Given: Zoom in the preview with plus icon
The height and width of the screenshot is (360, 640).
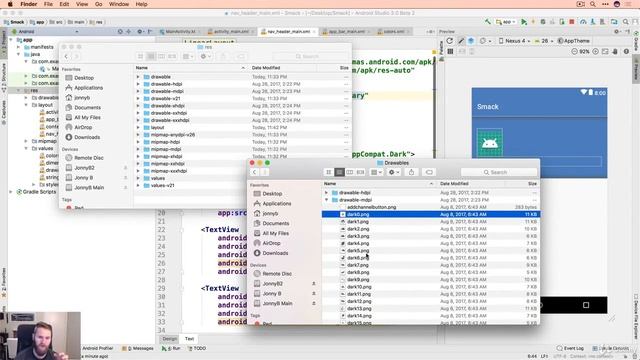Looking at the screenshot, I should 596,51.
